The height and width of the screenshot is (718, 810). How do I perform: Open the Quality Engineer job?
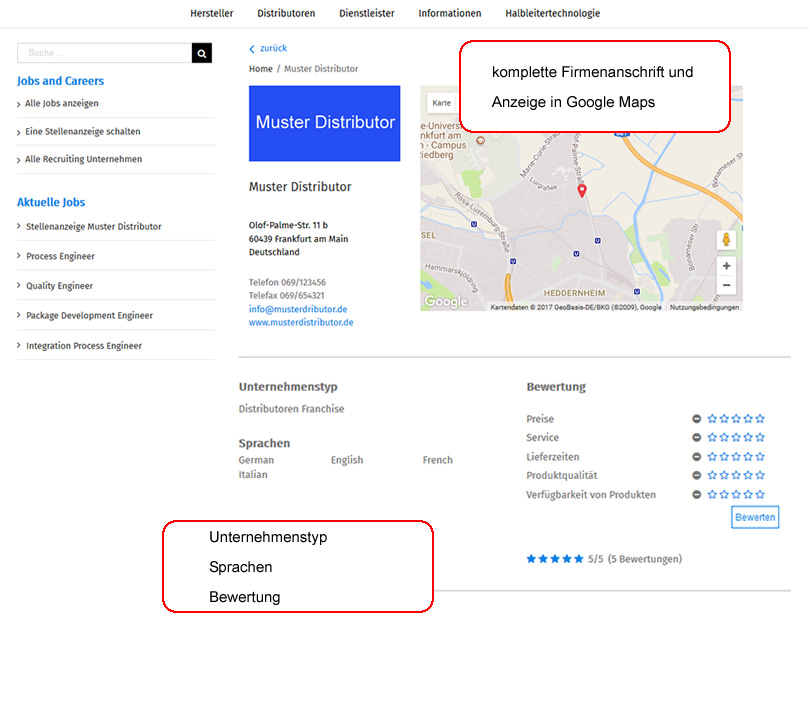tap(59, 286)
